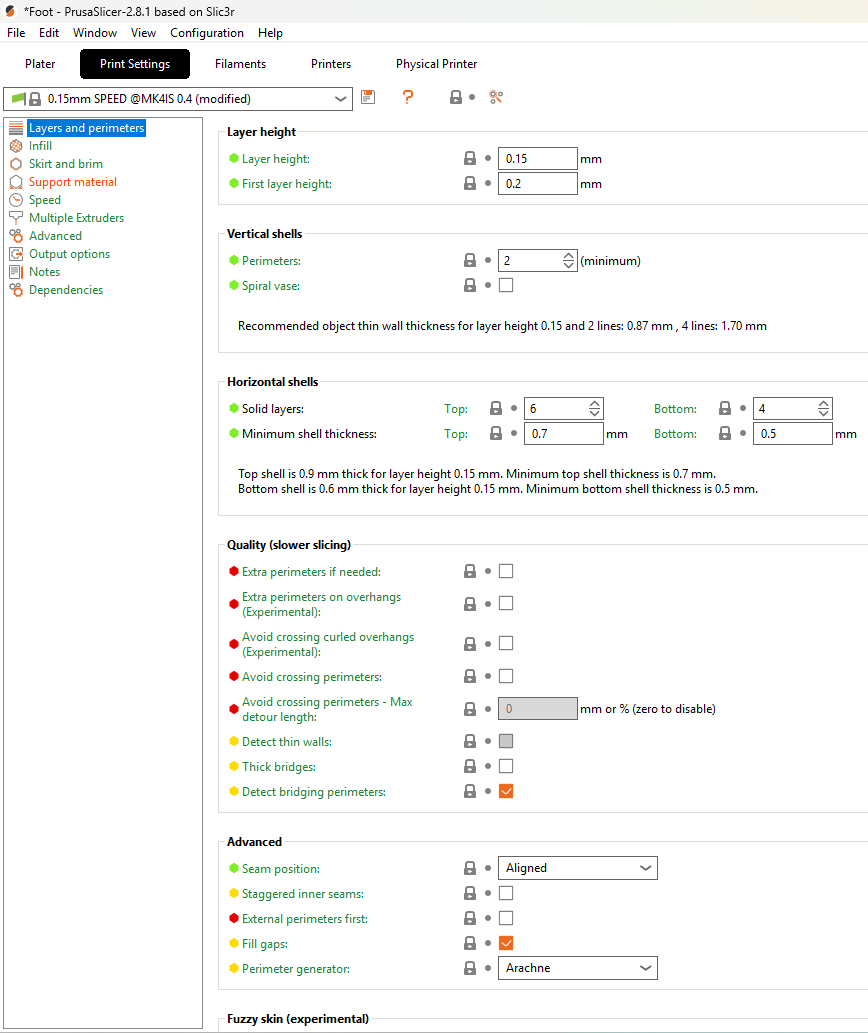Open the File menu

(x=16, y=33)
